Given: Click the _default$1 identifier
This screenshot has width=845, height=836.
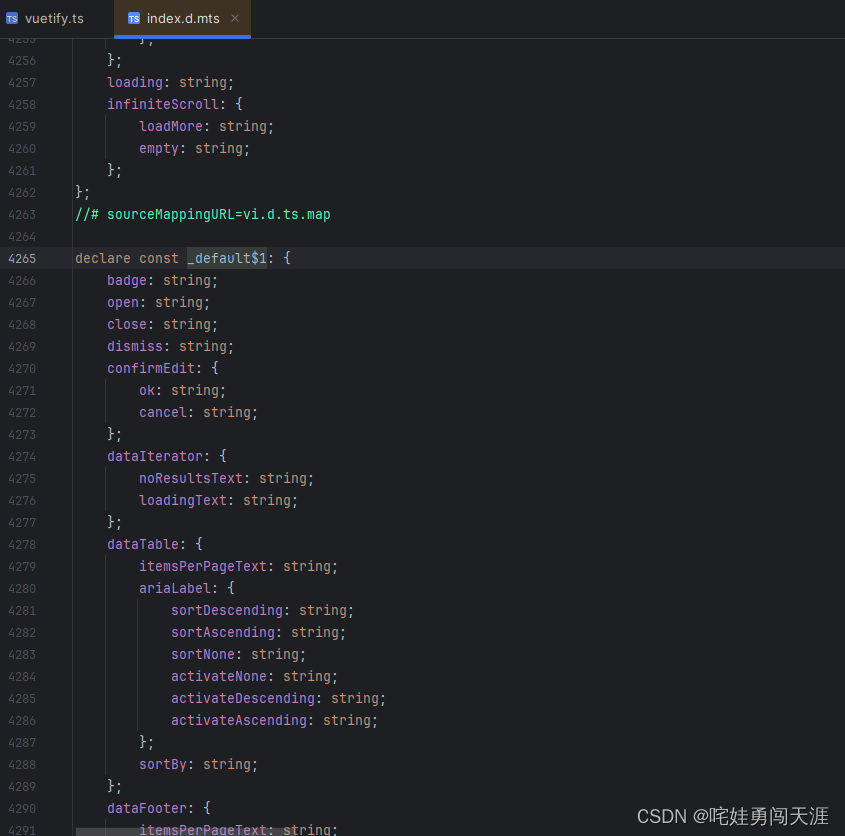Looking at the screenshot, I should tap(227, 258).
